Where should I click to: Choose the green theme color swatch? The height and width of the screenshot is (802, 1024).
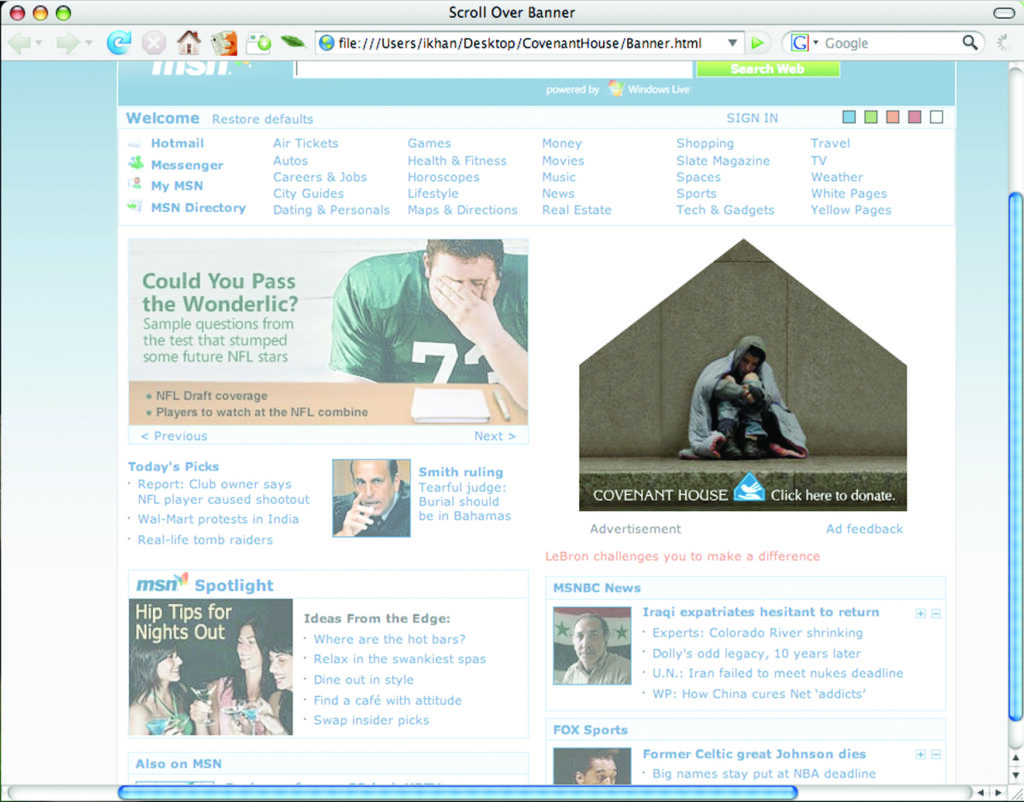click(871, 117)
